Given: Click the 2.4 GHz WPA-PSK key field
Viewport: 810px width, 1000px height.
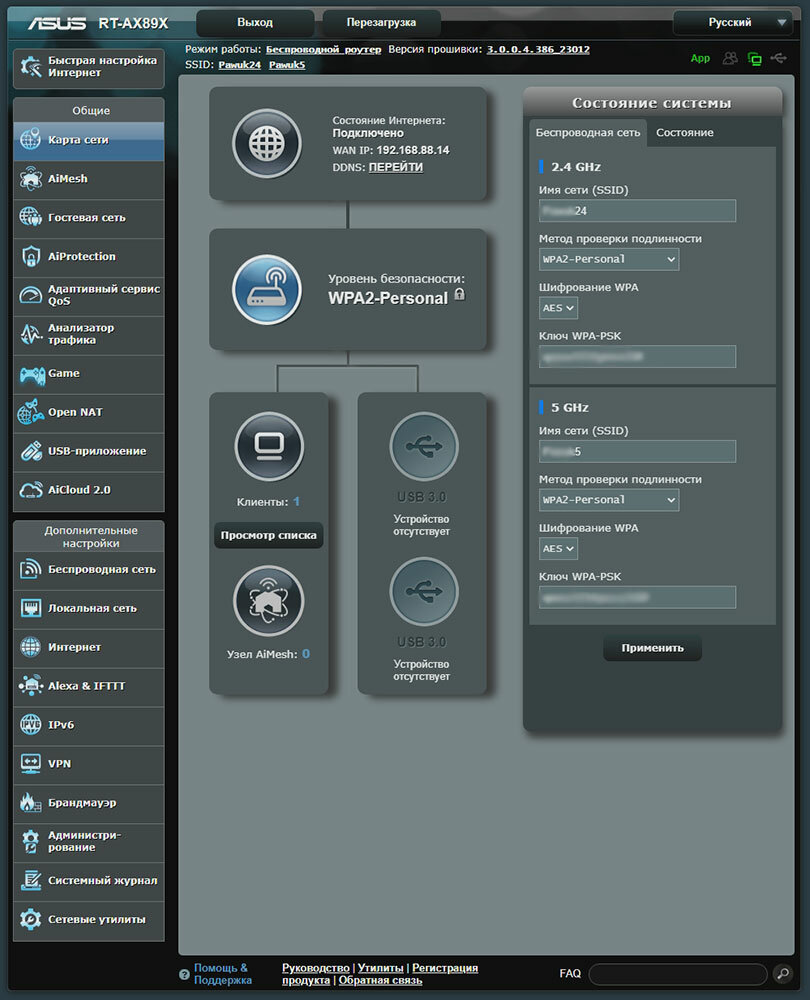Looking at the screenshot, I should [x=637, y=357].
